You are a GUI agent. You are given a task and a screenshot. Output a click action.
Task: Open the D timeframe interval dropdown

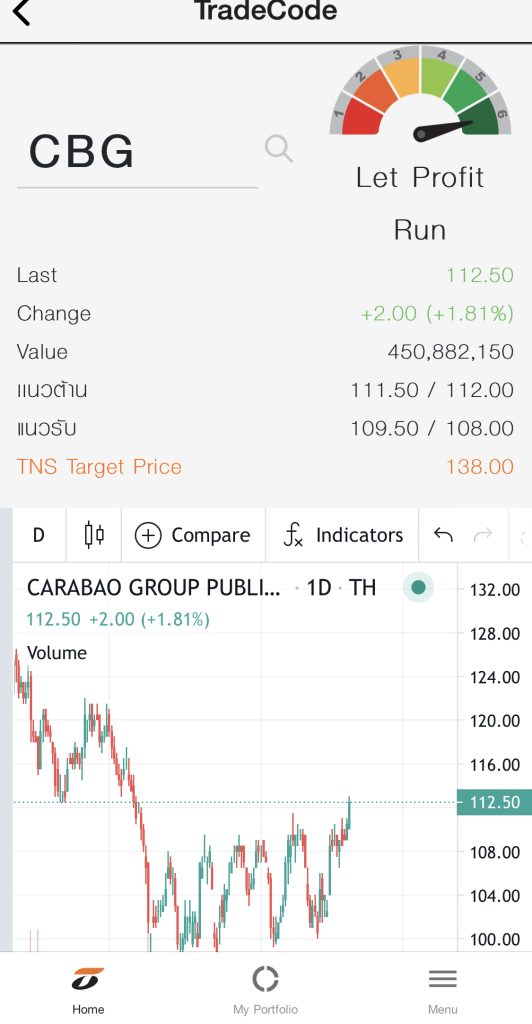click(x=39, y=535)
